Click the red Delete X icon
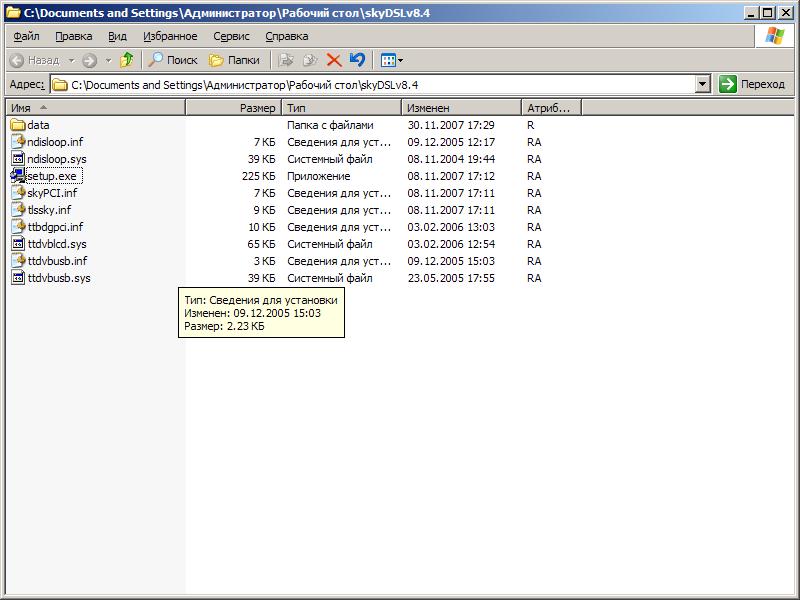Screen dimensions: 800x600 click(334, 60)
